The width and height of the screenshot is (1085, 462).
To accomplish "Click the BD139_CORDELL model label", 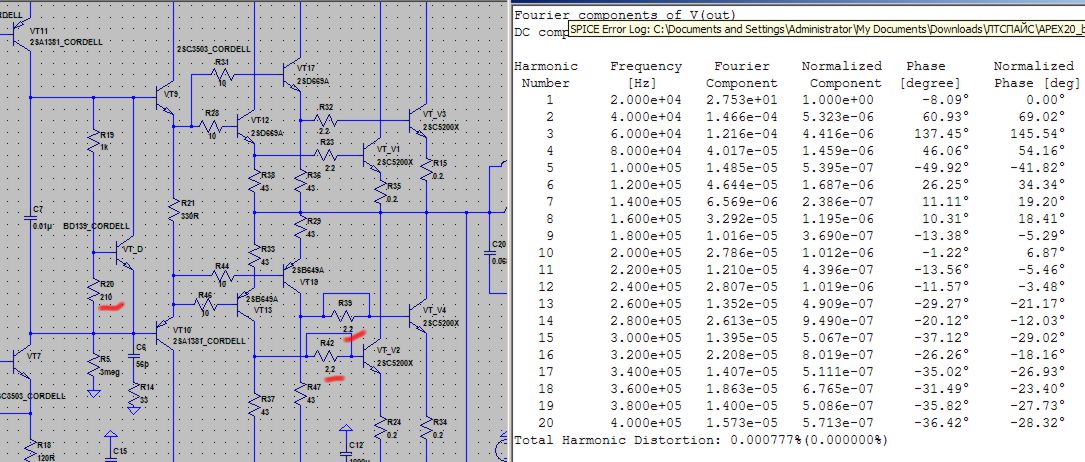I will pos(96,226).
